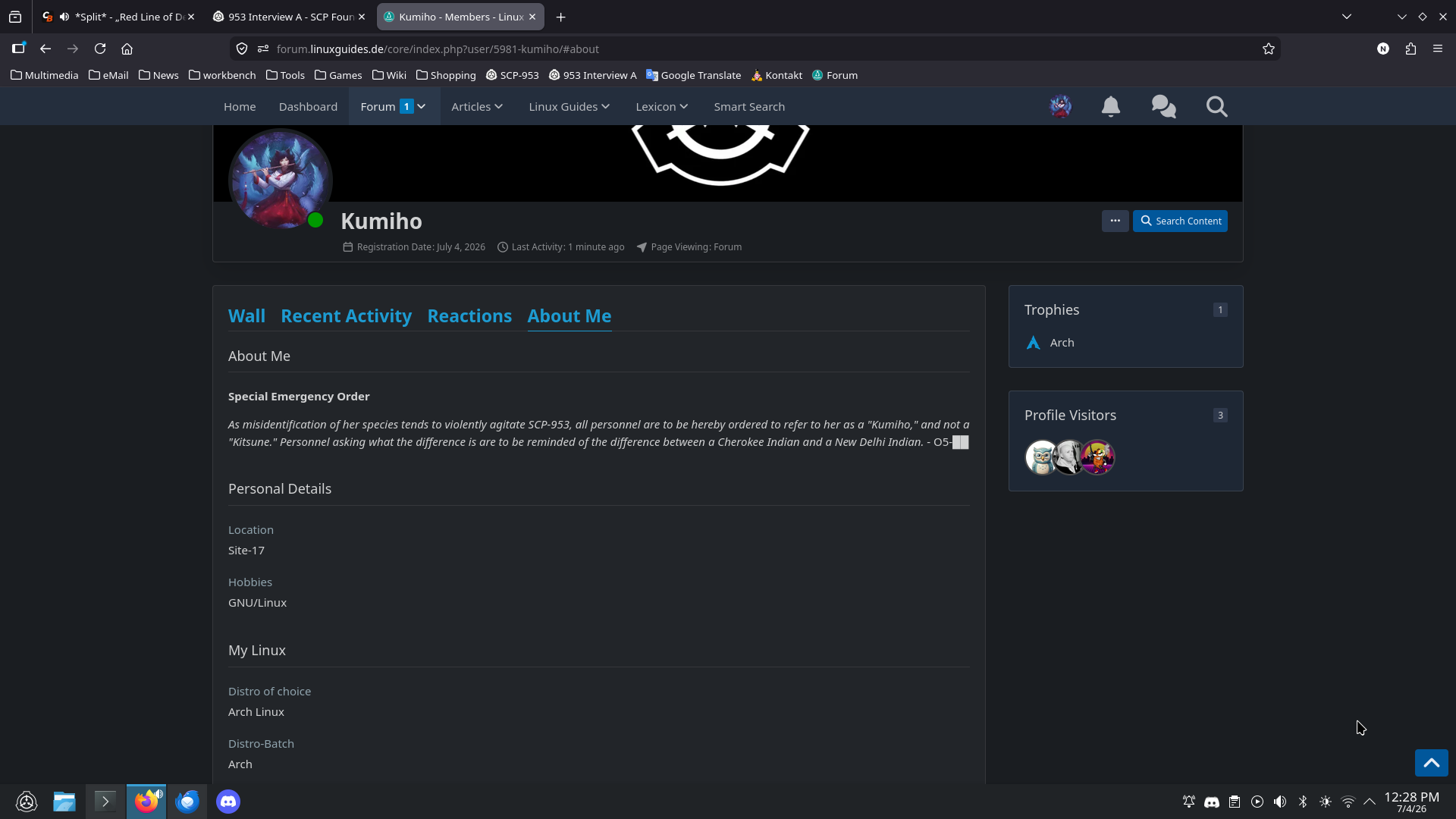This screenshot has height=819, width=1456.
Task: Click the notifications bell icon
Action: pyautogui.click(x=1110, y=107)
